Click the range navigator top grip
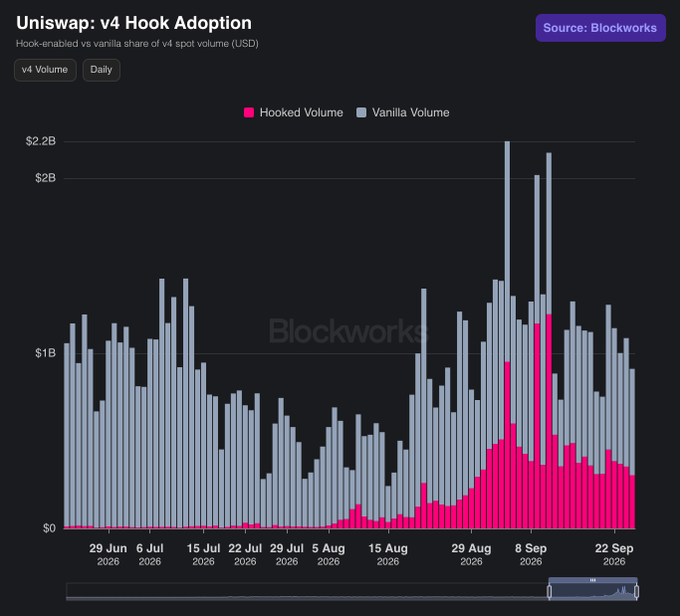 (593, 580)
